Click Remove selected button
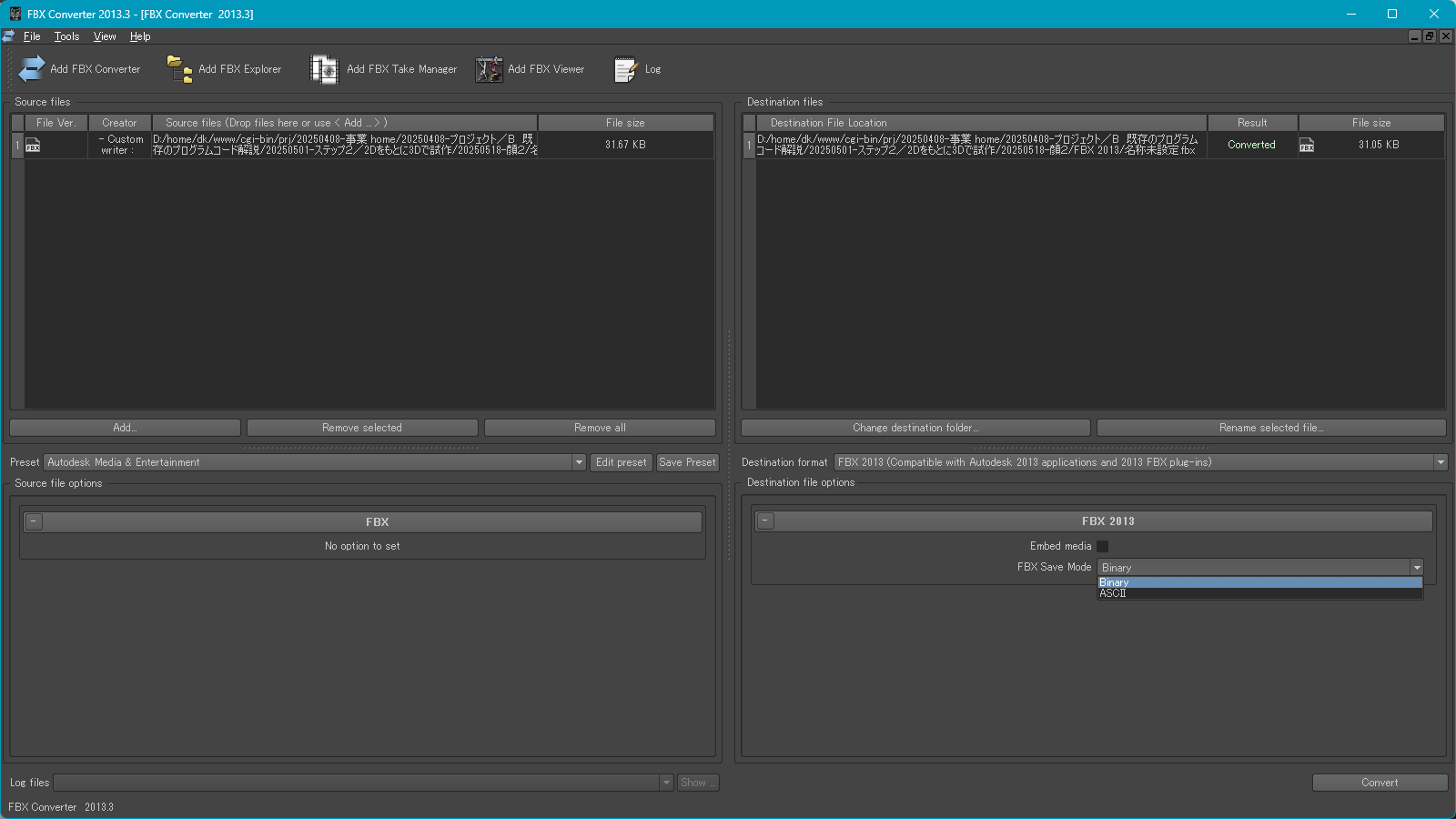Viewport: 1456px width, 819px height. pyautogui.click(x=362, y=428)
